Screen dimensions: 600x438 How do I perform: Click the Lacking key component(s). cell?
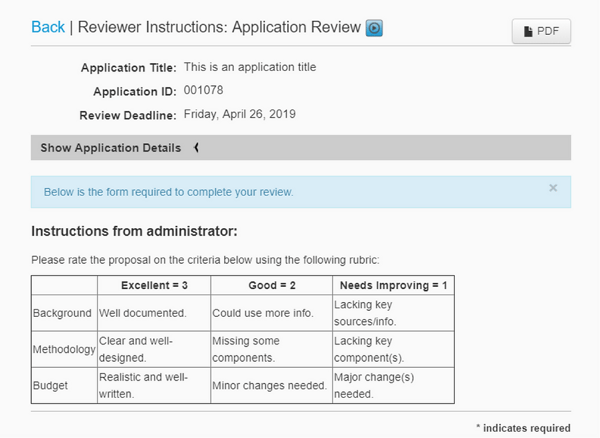(393, 349)
